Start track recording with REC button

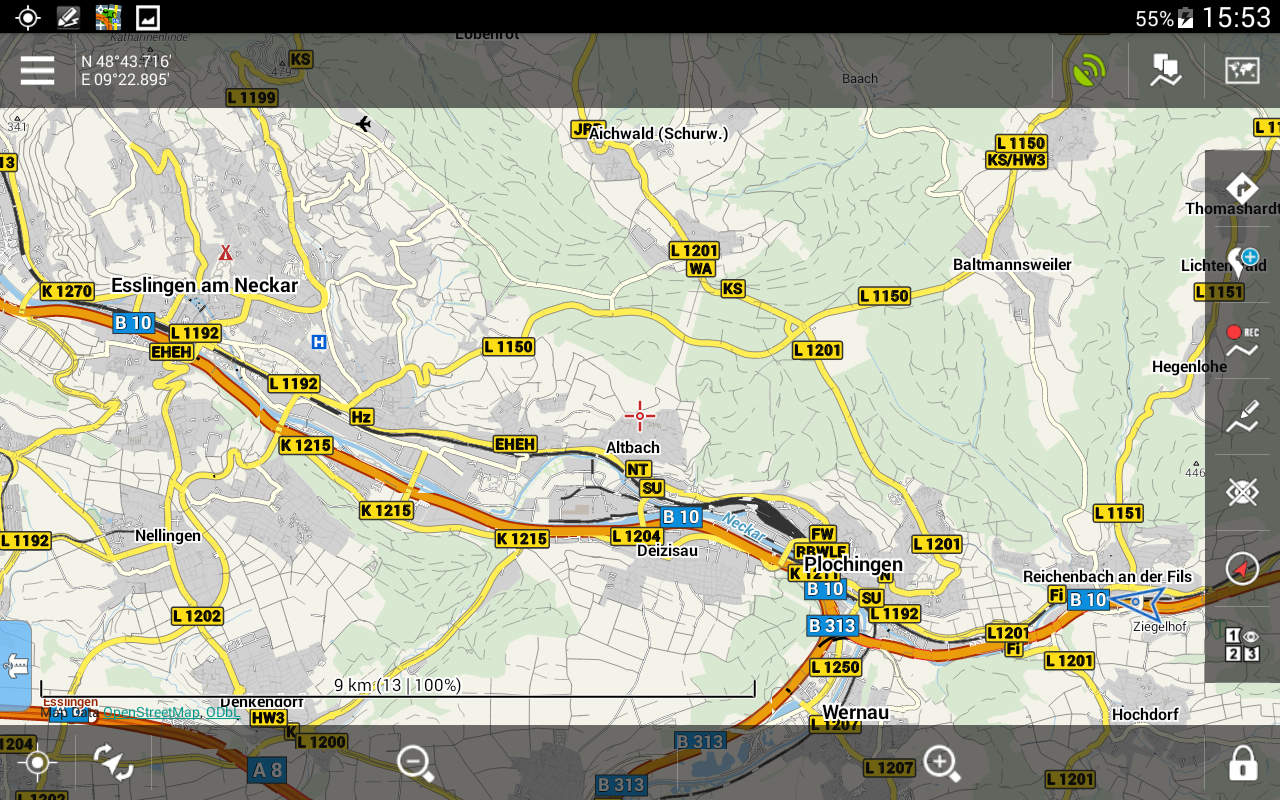click(1242, 341)
